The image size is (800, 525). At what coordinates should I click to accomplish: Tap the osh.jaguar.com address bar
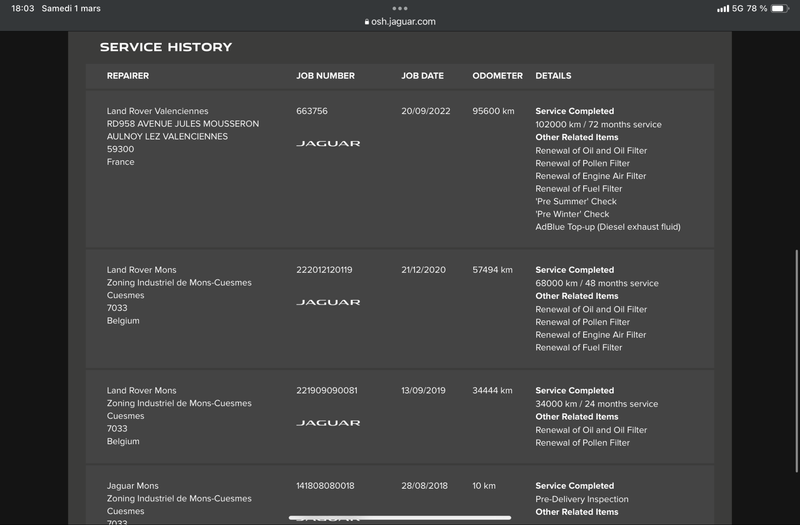400,21
